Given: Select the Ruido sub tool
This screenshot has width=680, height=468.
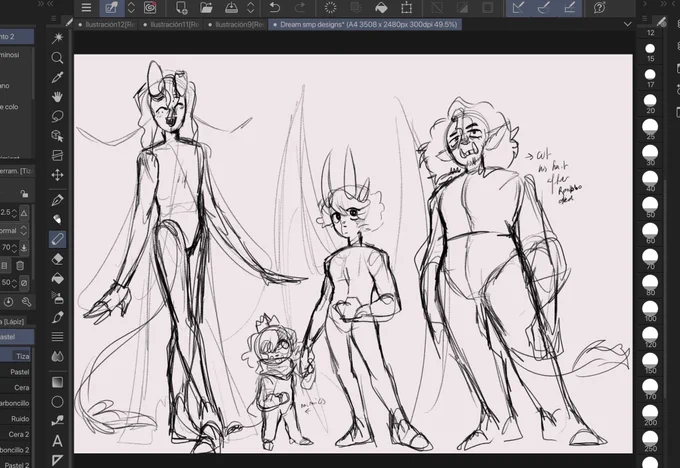Looking at the screenshot, I should pyautogui.click(x=16, y=419).
